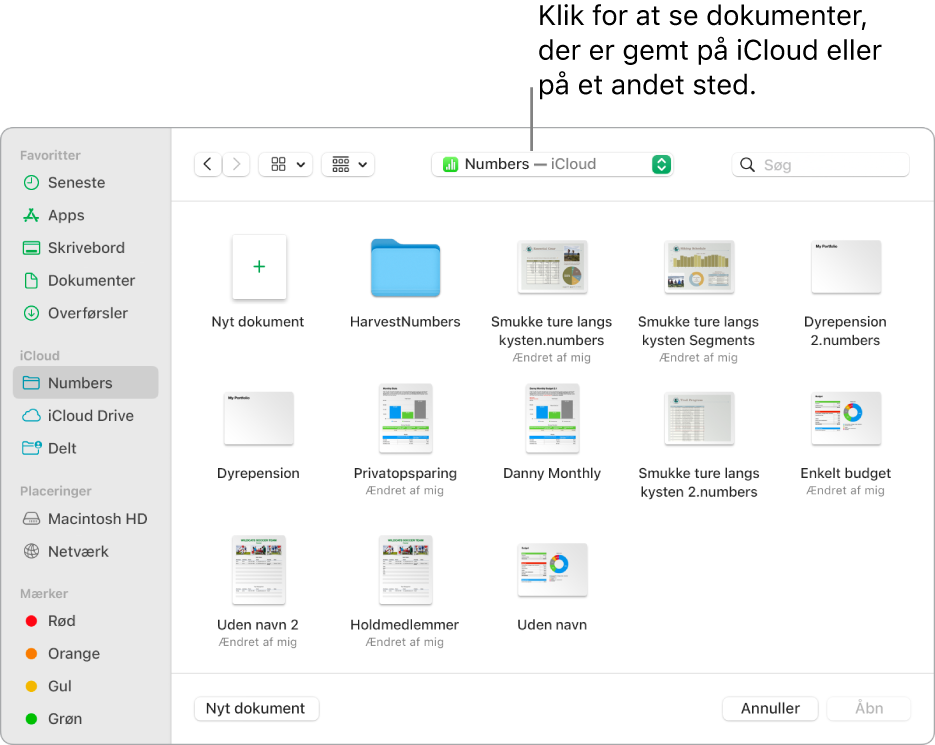
Task: Select the last Uden navn budget thumbnail
Action: click(552, 570)
